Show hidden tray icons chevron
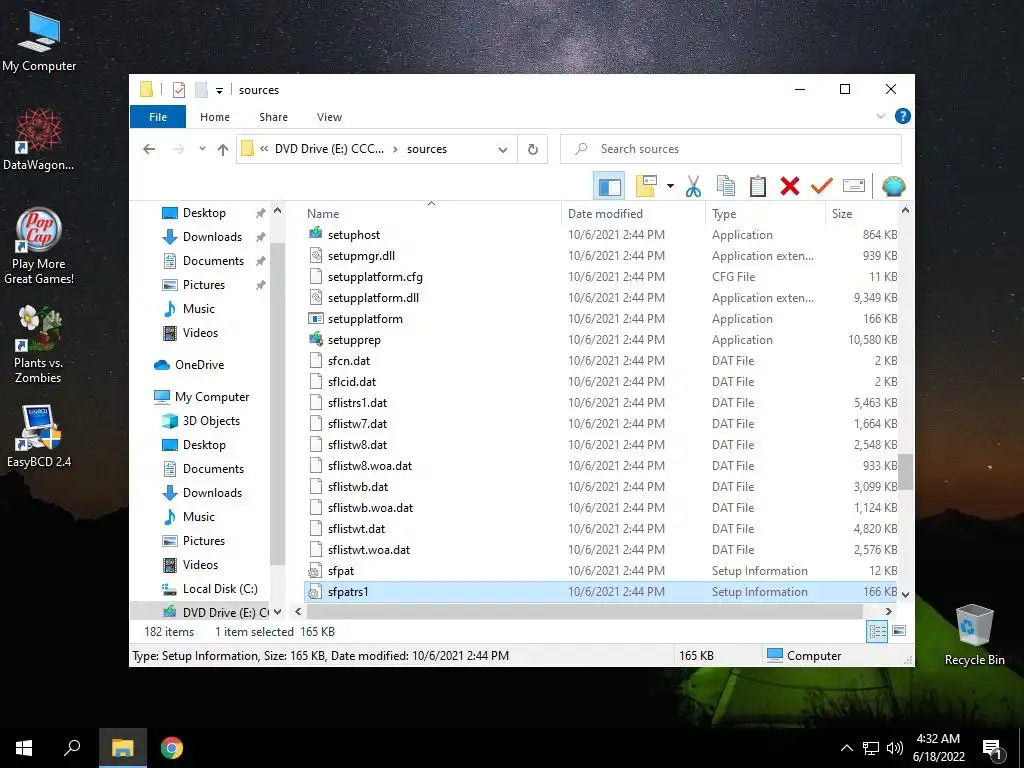The image size is (1024, 768). click(846, 748)
